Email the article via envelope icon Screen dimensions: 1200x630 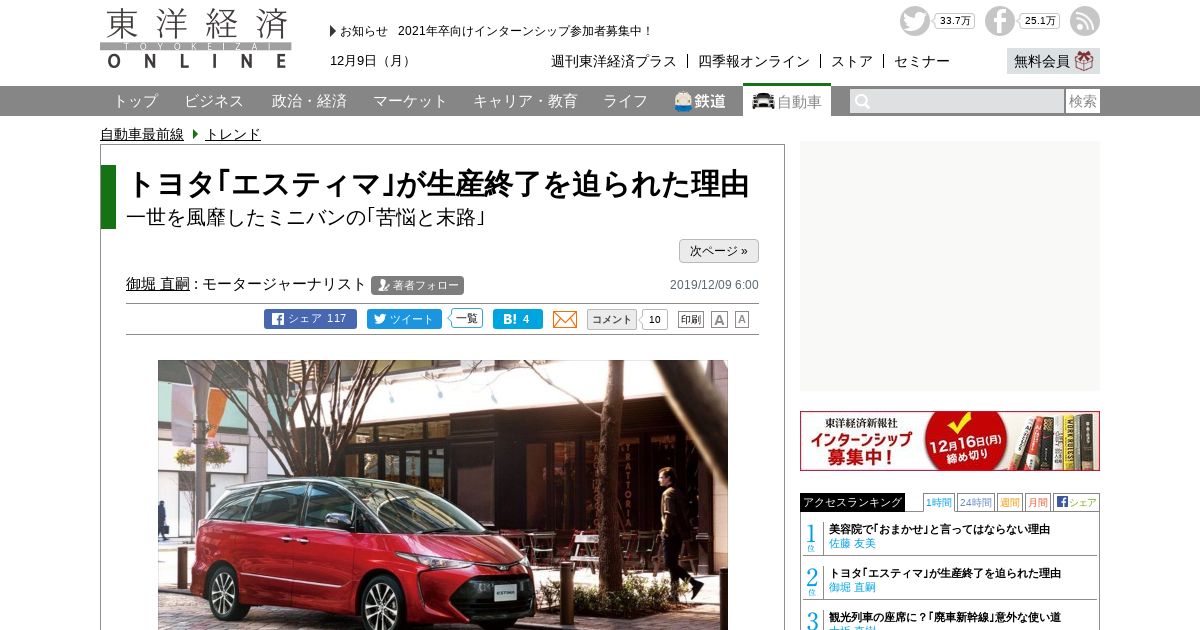pyautogui.click(x=565, y=319)
